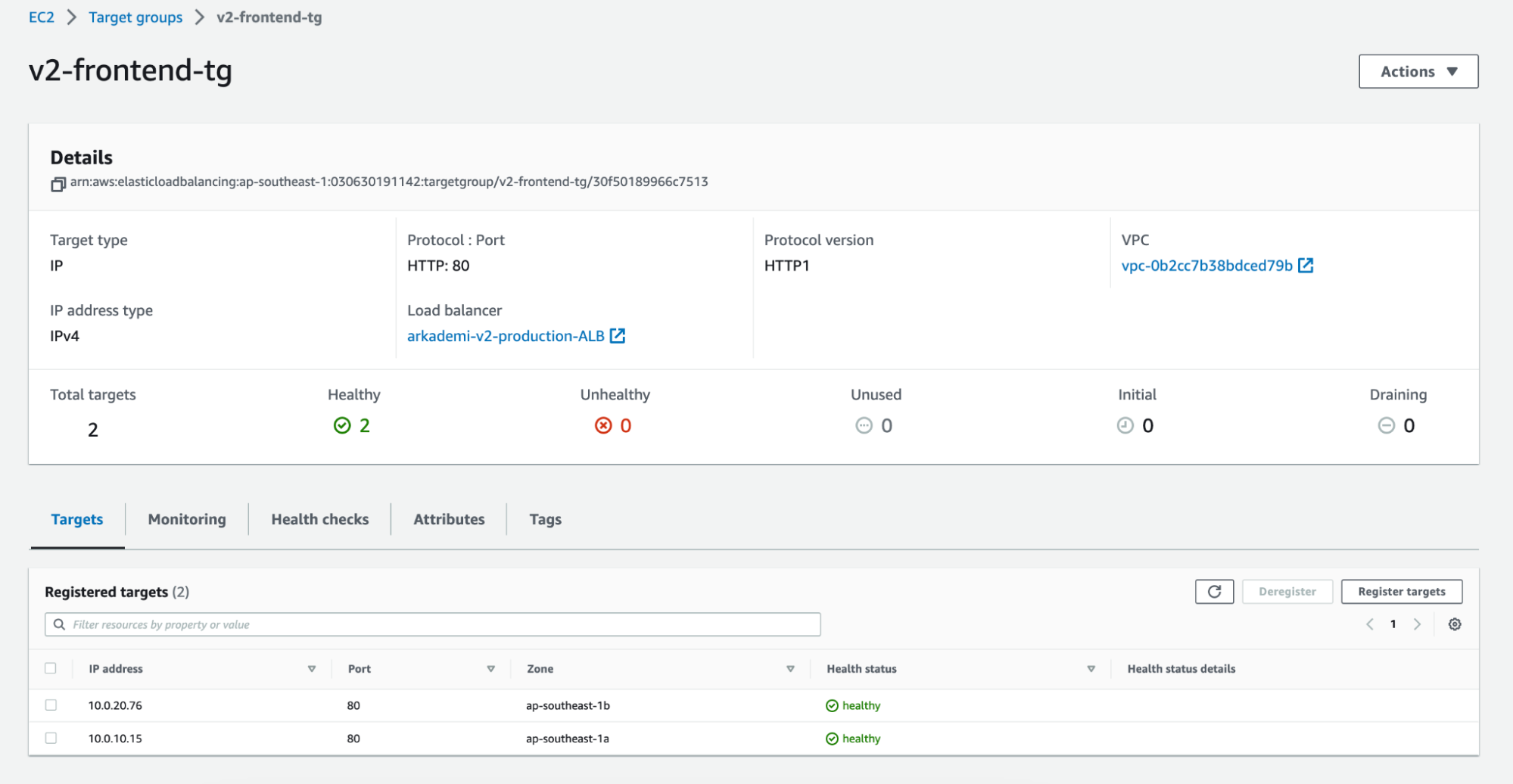Click v2-frontend-tg breadcrumb text
This screenshot has height=784, width=1513.
(269, 17)
